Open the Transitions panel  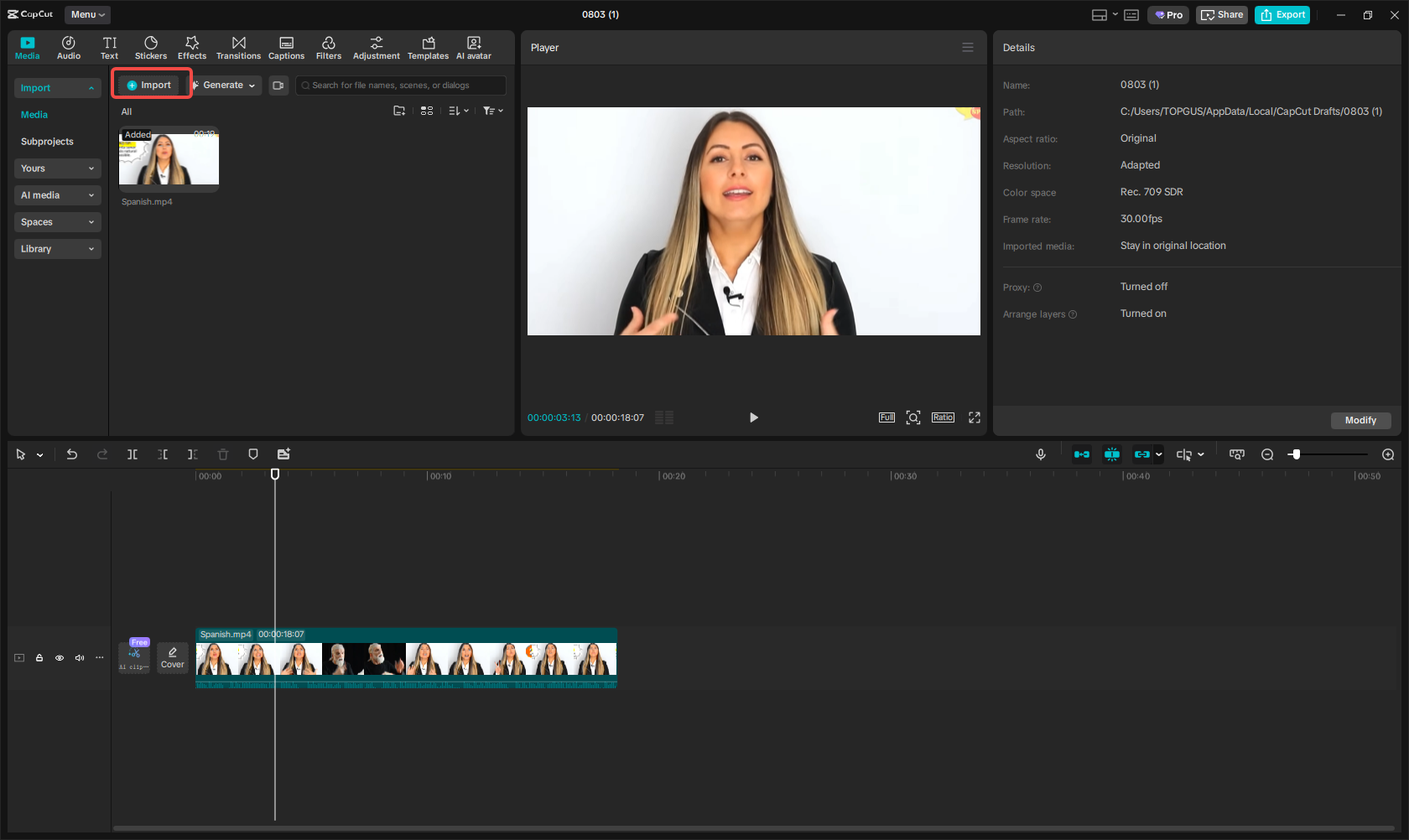pos(238,47)
